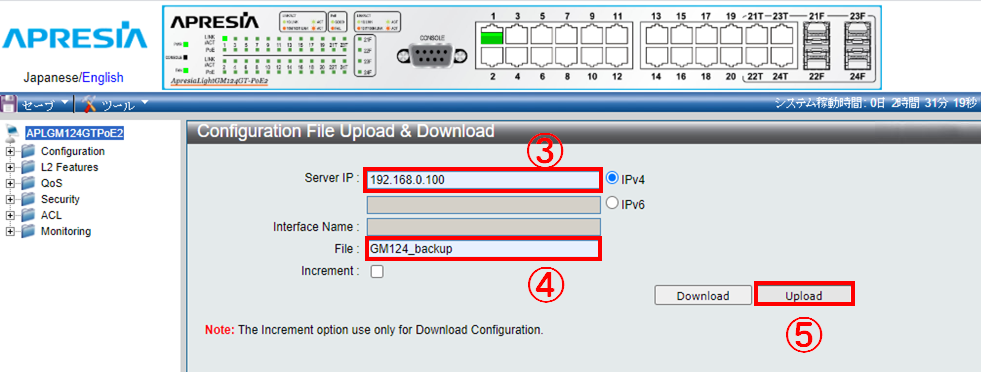This screenshot has height=372, width=981.
Task: Click the Security folder icon
Action: pos(28,199)
